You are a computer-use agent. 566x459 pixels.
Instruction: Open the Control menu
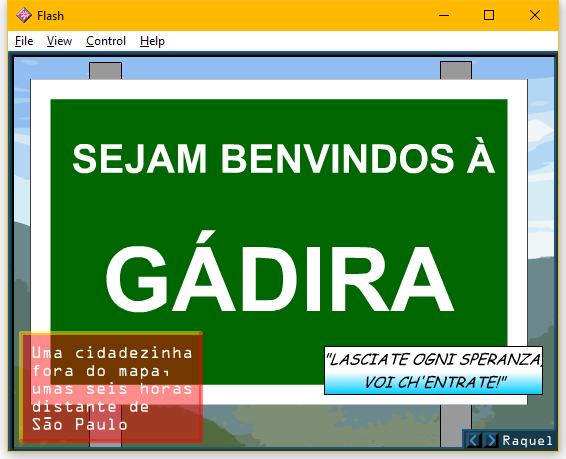pyautogui.click(x=106, y=41)
